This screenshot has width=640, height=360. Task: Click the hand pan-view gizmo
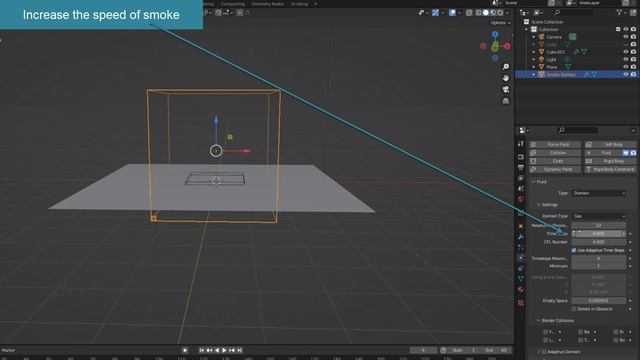coord(506,78)
